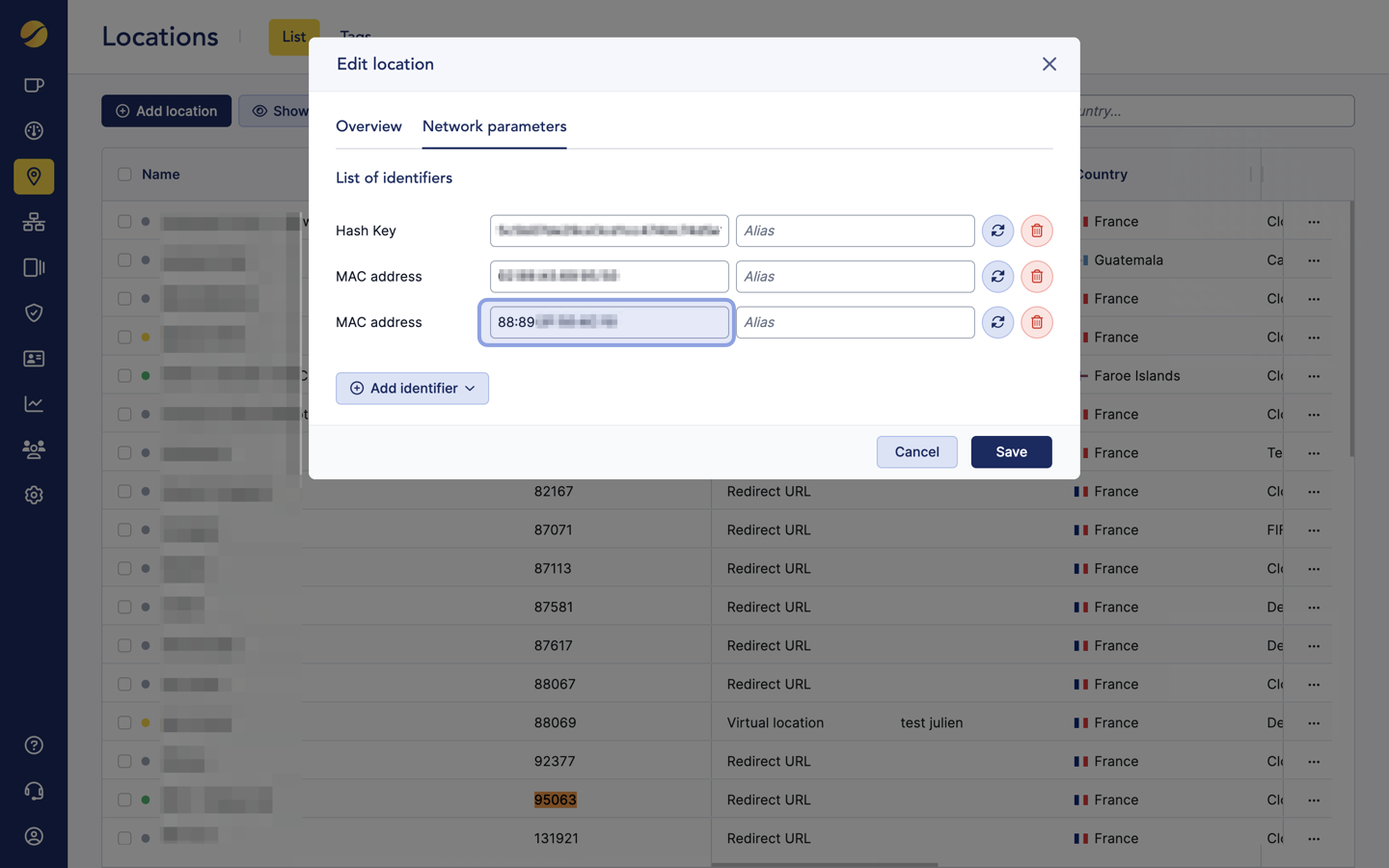1389x868 pixels.
Task: Select the checkbox for row 131921
Action: [x=124, y=838]
